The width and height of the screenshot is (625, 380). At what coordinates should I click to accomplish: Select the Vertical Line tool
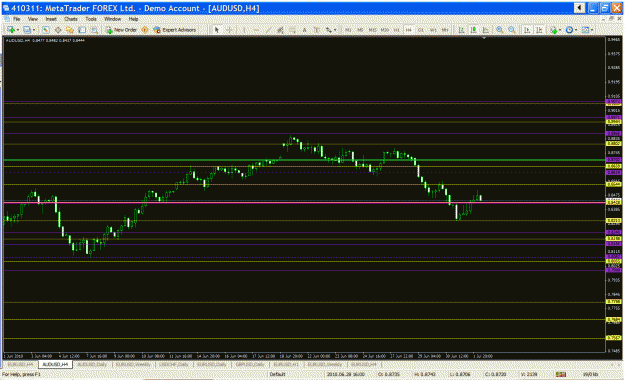point(244,30)
